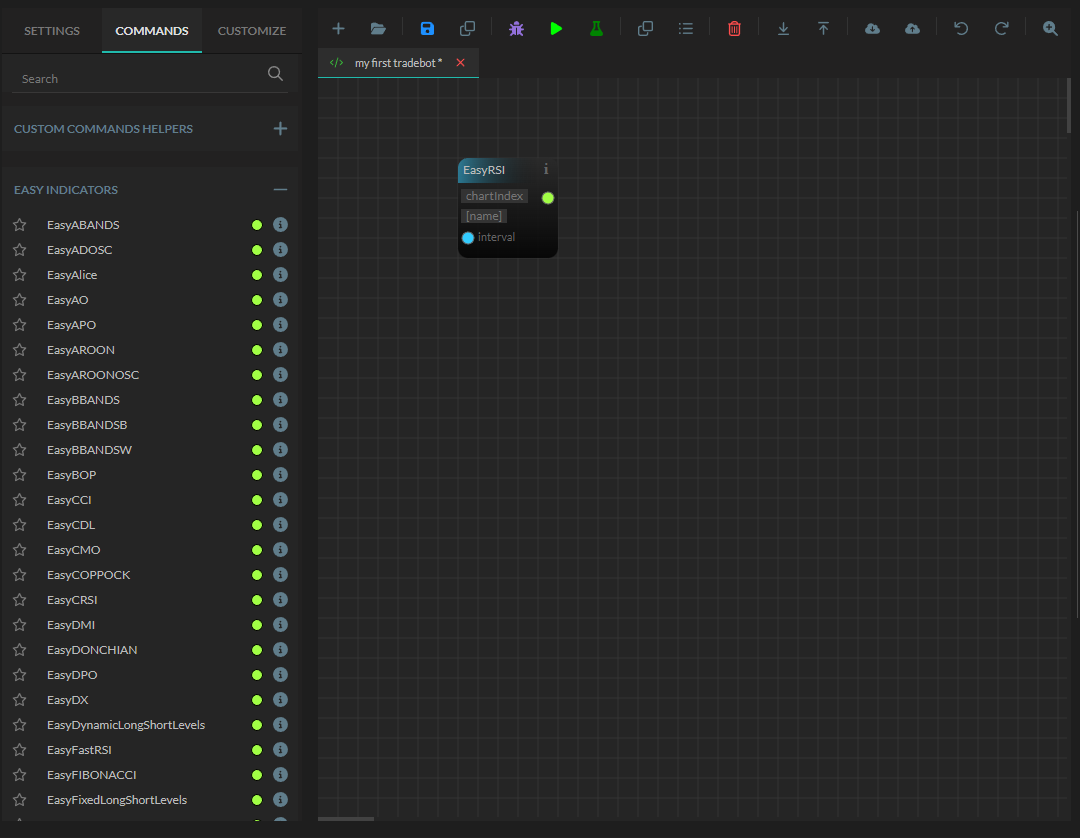1080x838 pixels.
Task: Upload script to cloud with the cloud icon
Action: coord(912,28)
